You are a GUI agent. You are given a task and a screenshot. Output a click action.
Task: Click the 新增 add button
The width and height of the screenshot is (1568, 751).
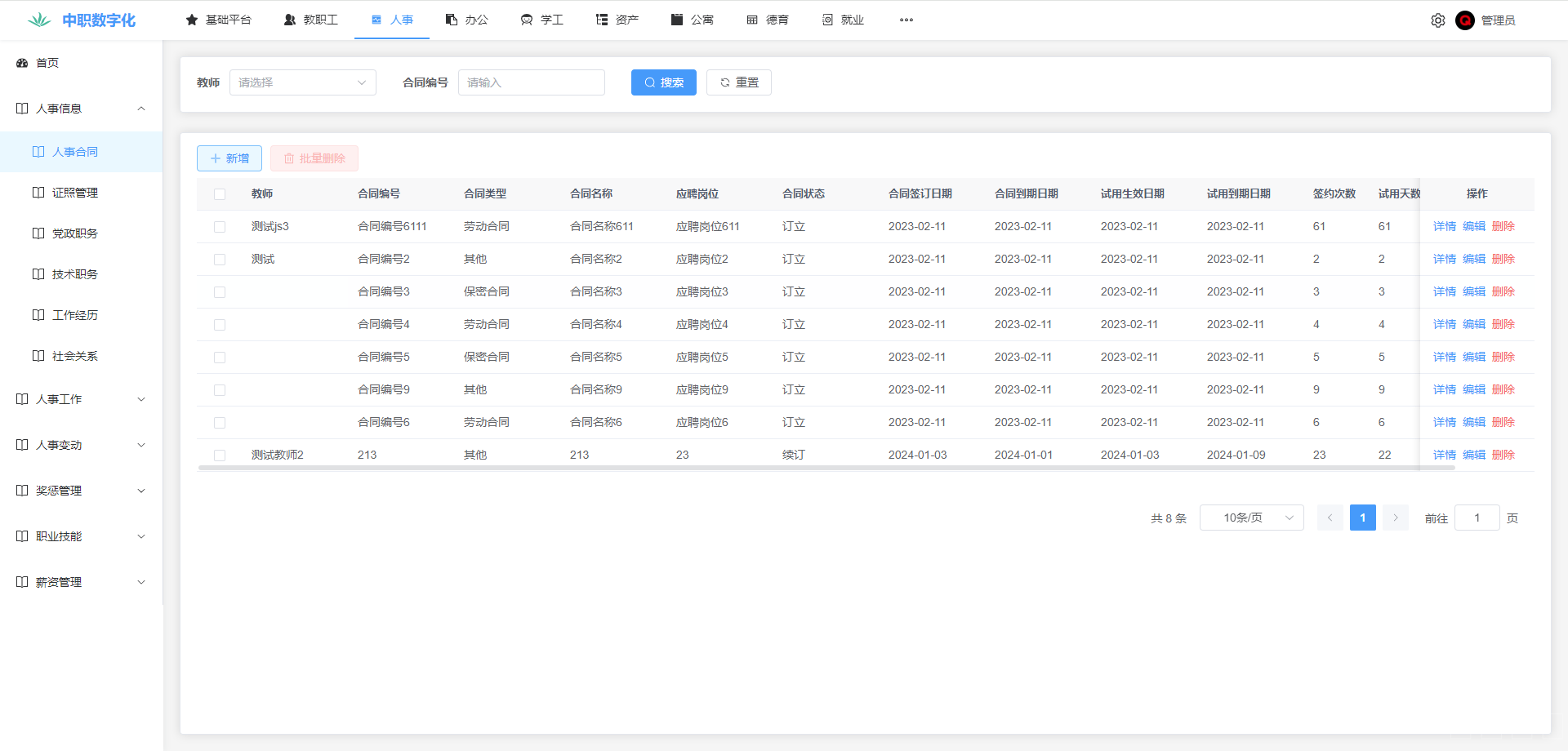pyautogui.click(x=229, y=158)
